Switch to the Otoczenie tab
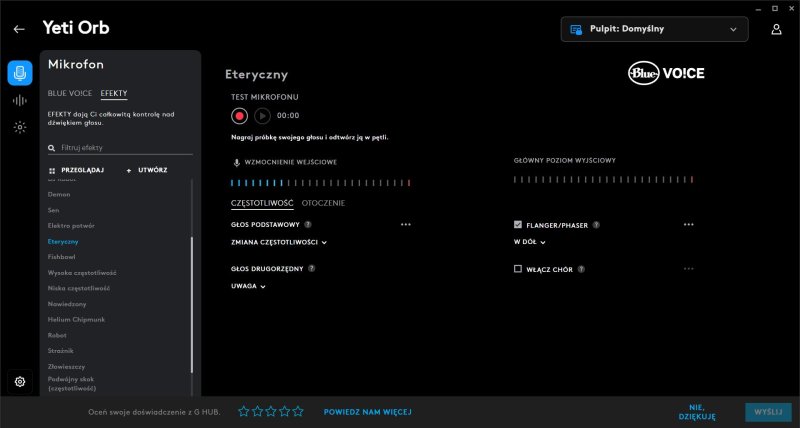Screen dimensions: 800x428 click(323, 203)
